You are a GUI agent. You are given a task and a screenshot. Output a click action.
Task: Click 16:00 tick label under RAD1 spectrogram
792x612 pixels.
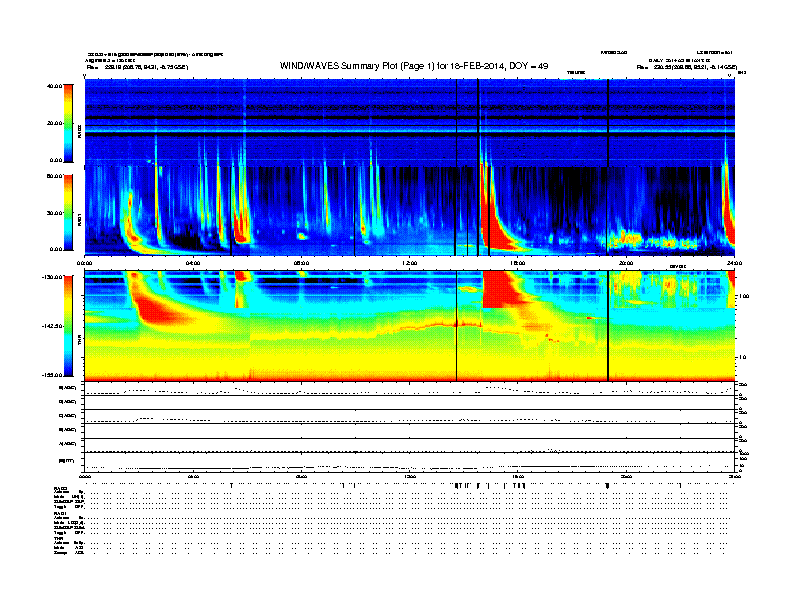[518, 263]
